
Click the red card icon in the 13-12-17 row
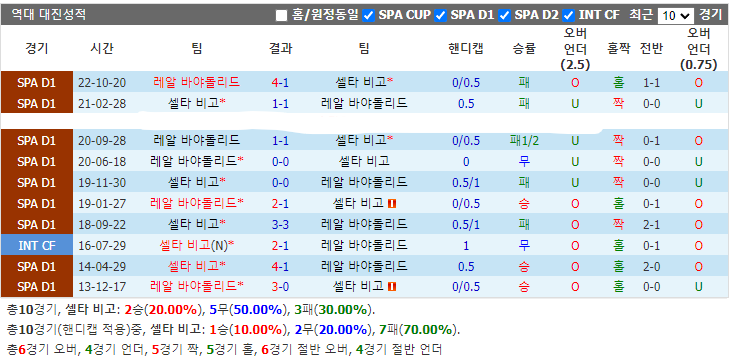pos(392,287)
